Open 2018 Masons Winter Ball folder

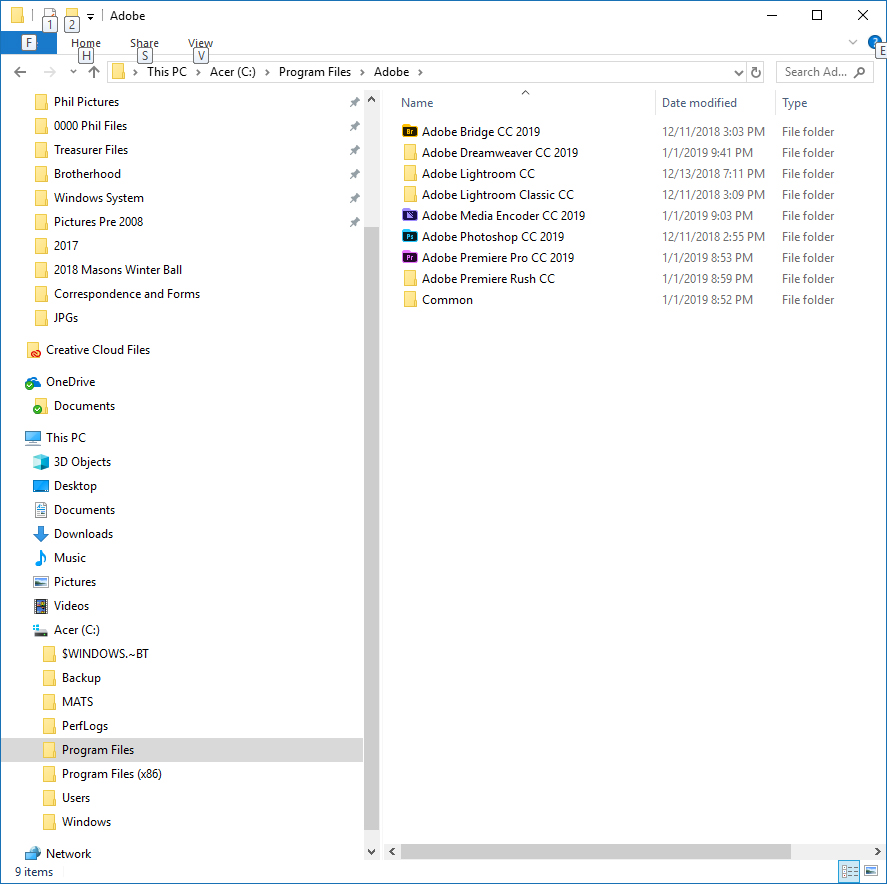(x=118, y=270)
